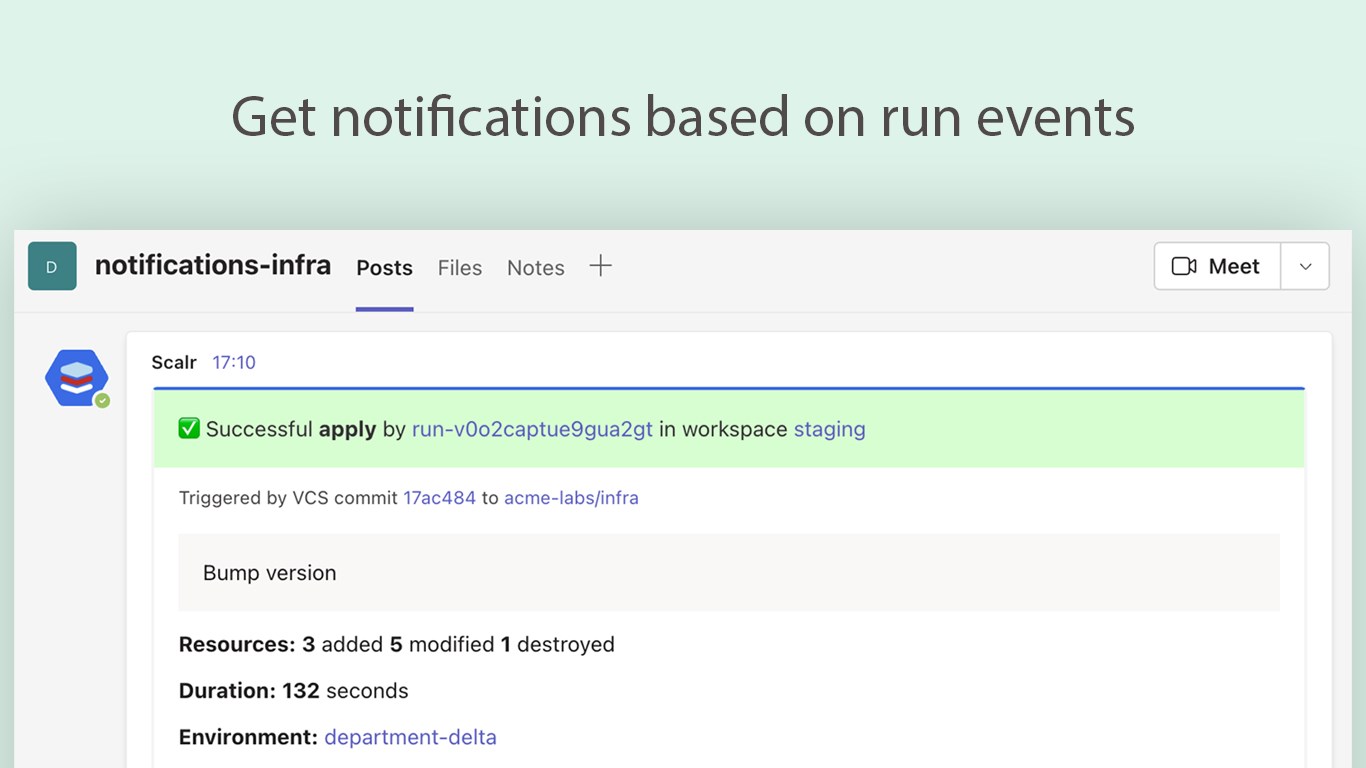Switch to the Posts tab
Screen dimensions: 1366x768
(385, 268)
